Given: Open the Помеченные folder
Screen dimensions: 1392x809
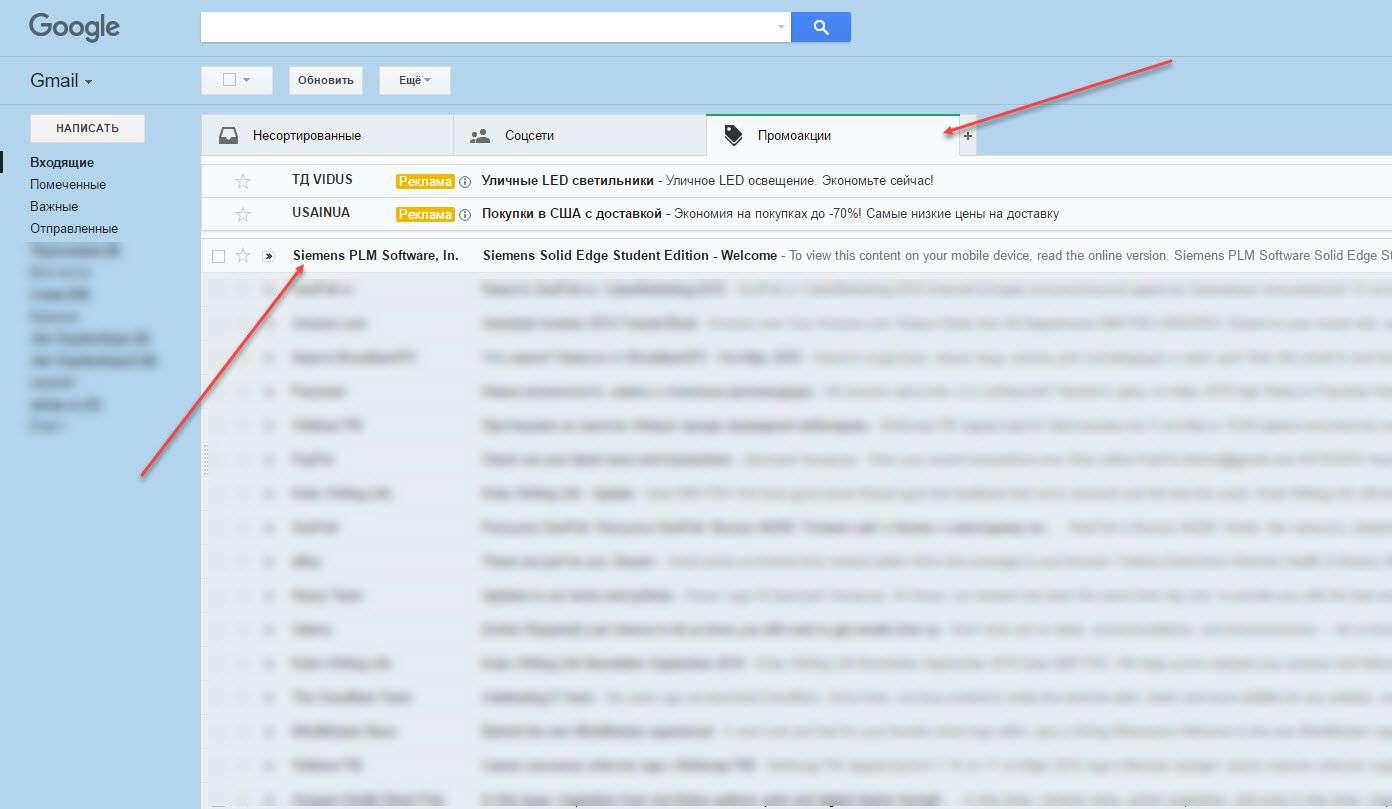Looking at the screenshot, I should click(x=68, y=184).
